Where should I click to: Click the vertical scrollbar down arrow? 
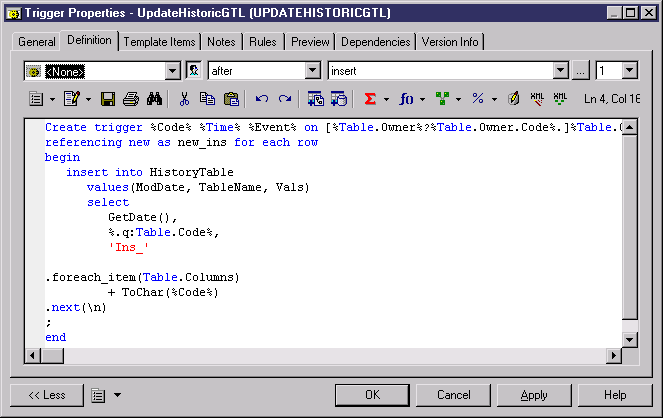[x=629, y=339]
